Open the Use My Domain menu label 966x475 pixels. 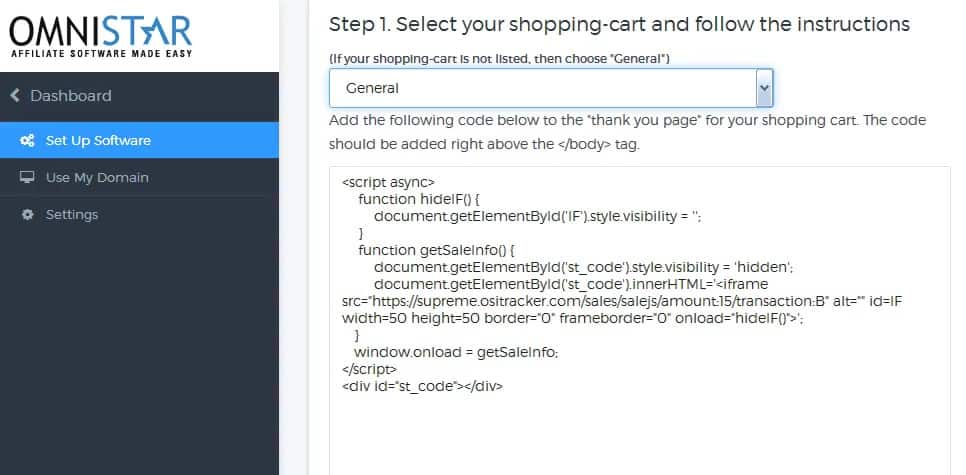(97, 178)
